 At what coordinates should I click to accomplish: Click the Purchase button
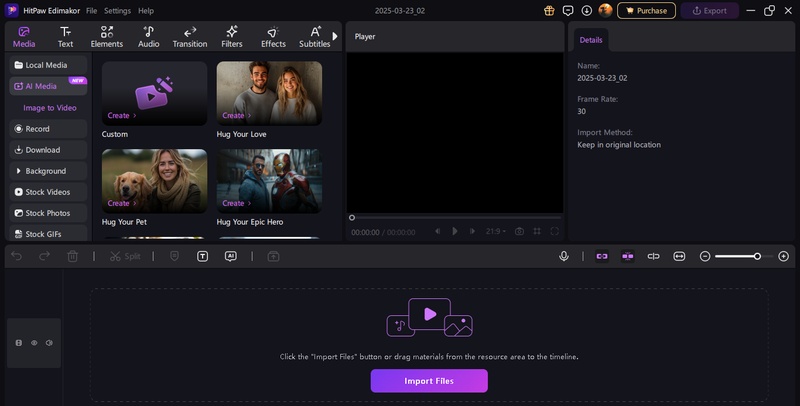(x=646, y=10)
